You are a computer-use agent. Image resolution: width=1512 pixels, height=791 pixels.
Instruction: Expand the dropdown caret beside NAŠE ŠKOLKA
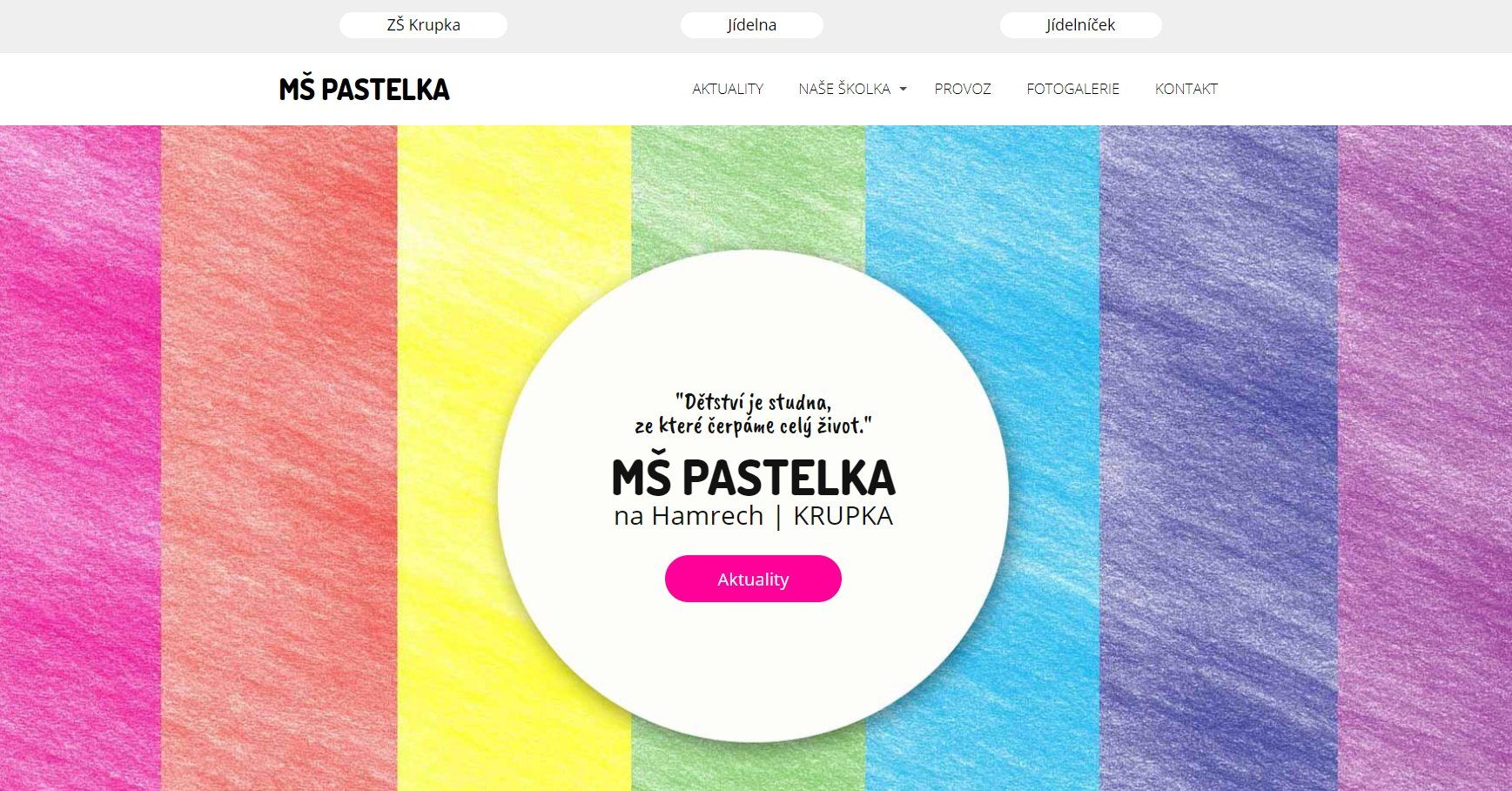point(903,89)
